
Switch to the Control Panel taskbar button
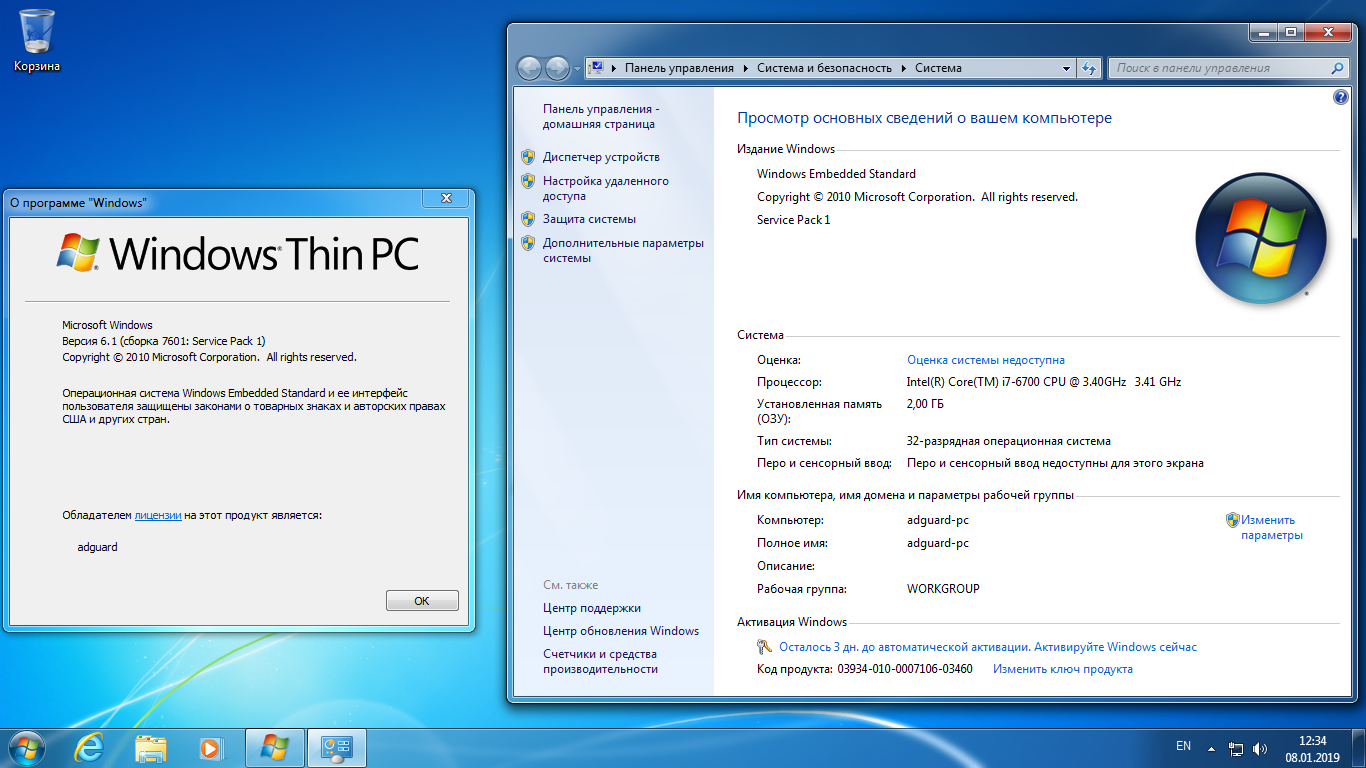tap(337, 748)
